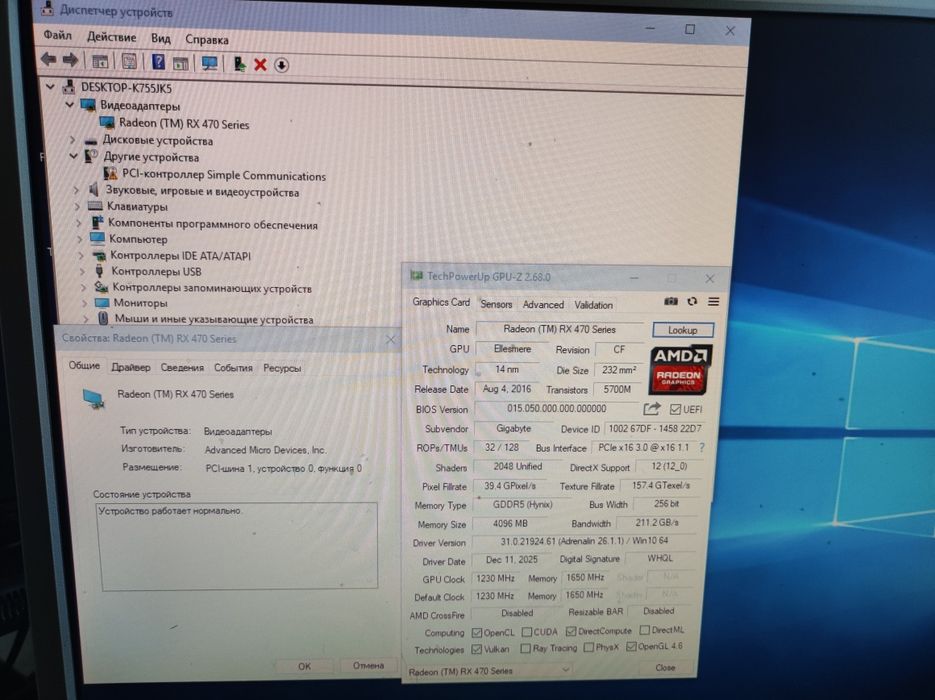Switch to the Сведения tab in properties
Screen dimensions: 935x700
pos(182,368)
